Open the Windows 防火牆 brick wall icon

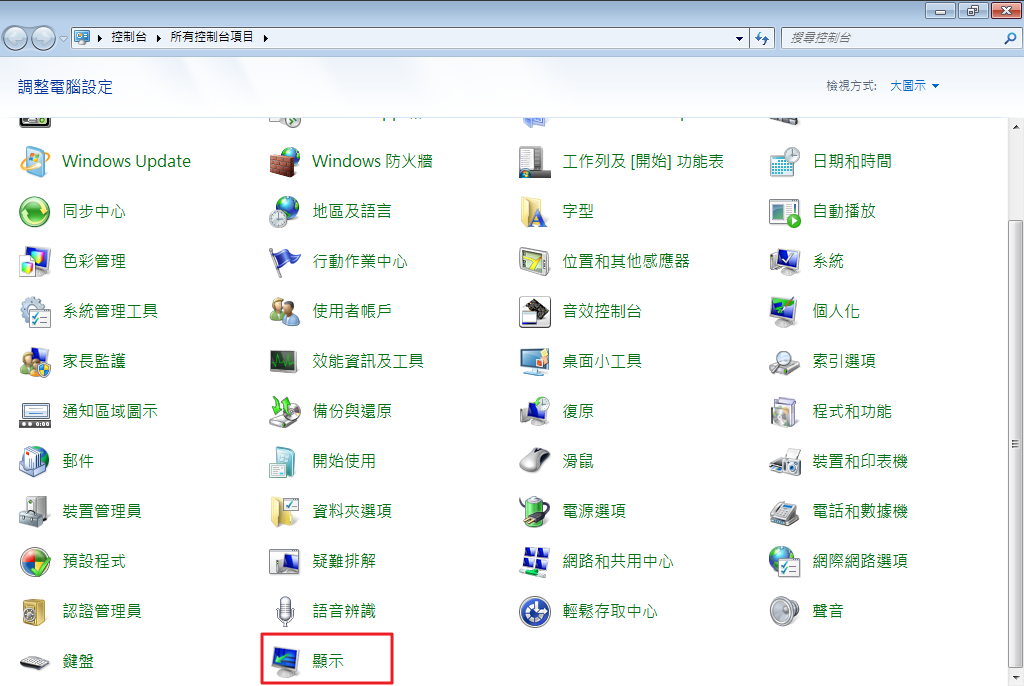pos(285,161)
